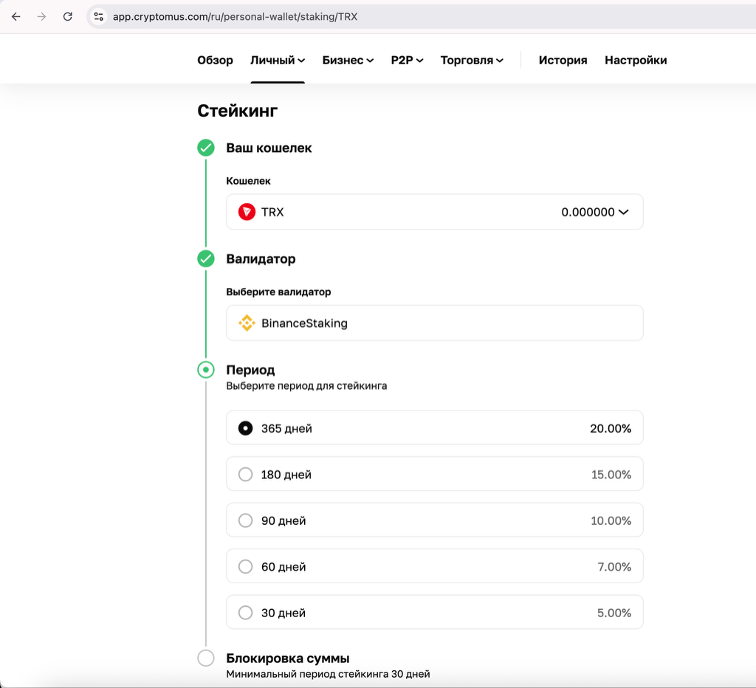Open the История page
The height and width of the screenshot is (688, 756).
[563, 60]
